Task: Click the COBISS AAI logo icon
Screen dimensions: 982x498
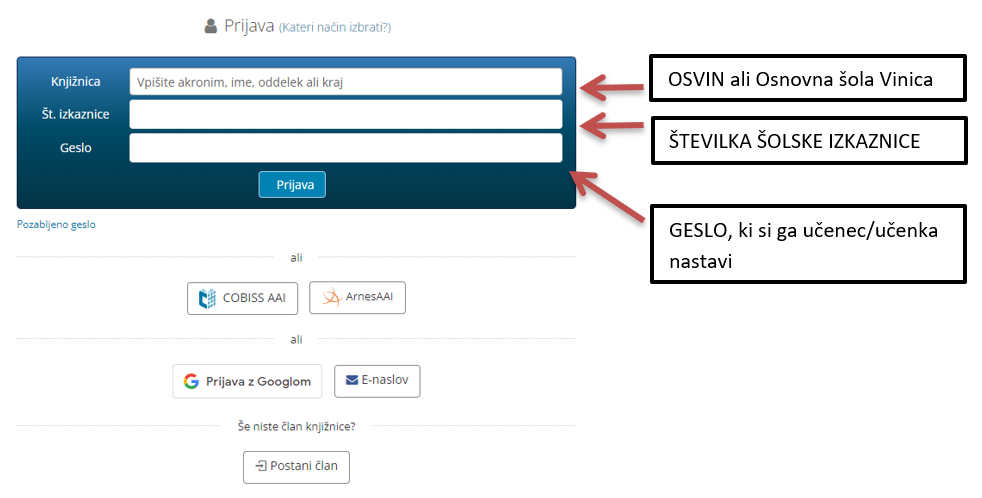Action: tap(207, 299)
